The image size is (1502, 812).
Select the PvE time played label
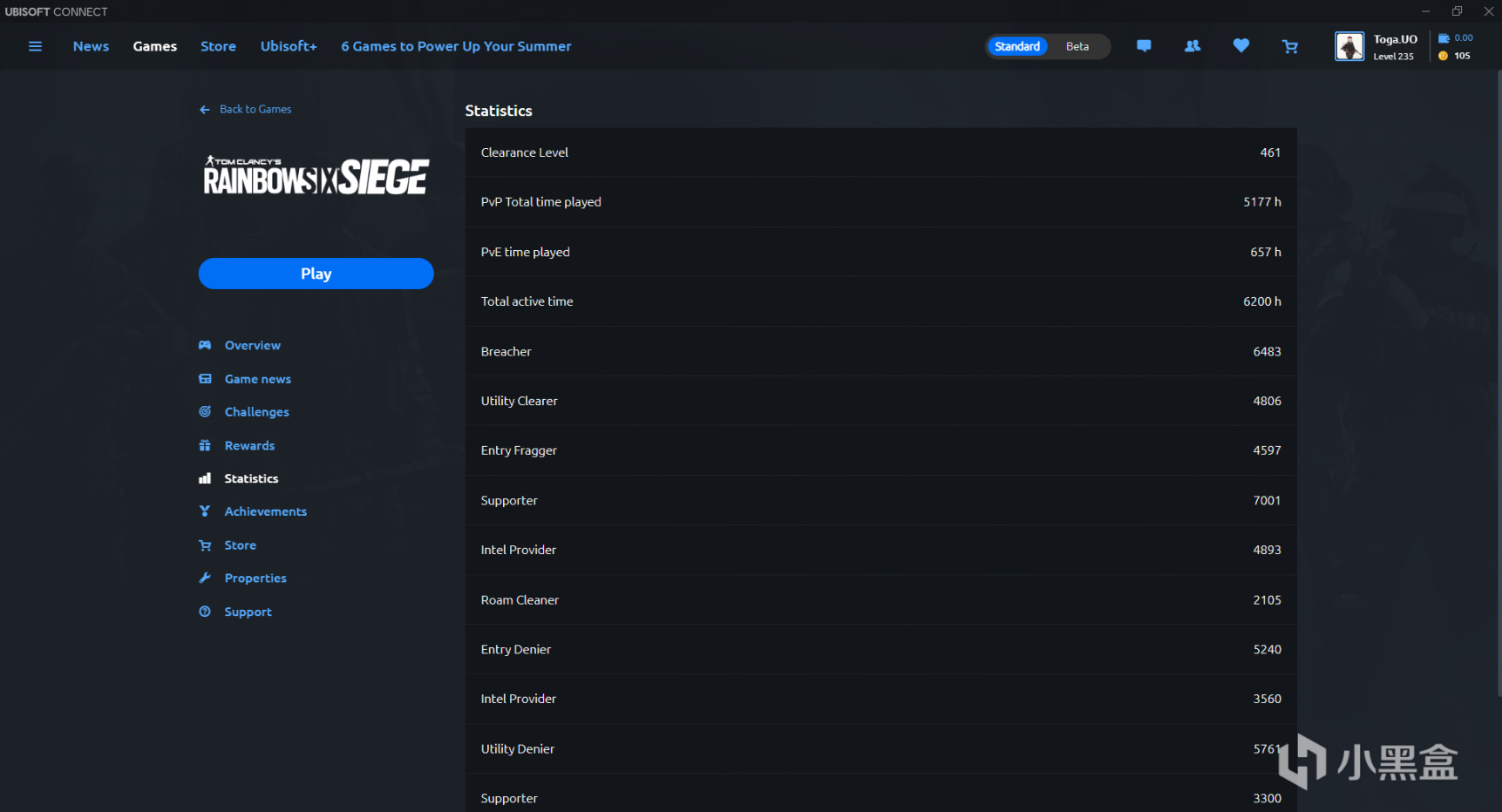[x=526, y=252]
